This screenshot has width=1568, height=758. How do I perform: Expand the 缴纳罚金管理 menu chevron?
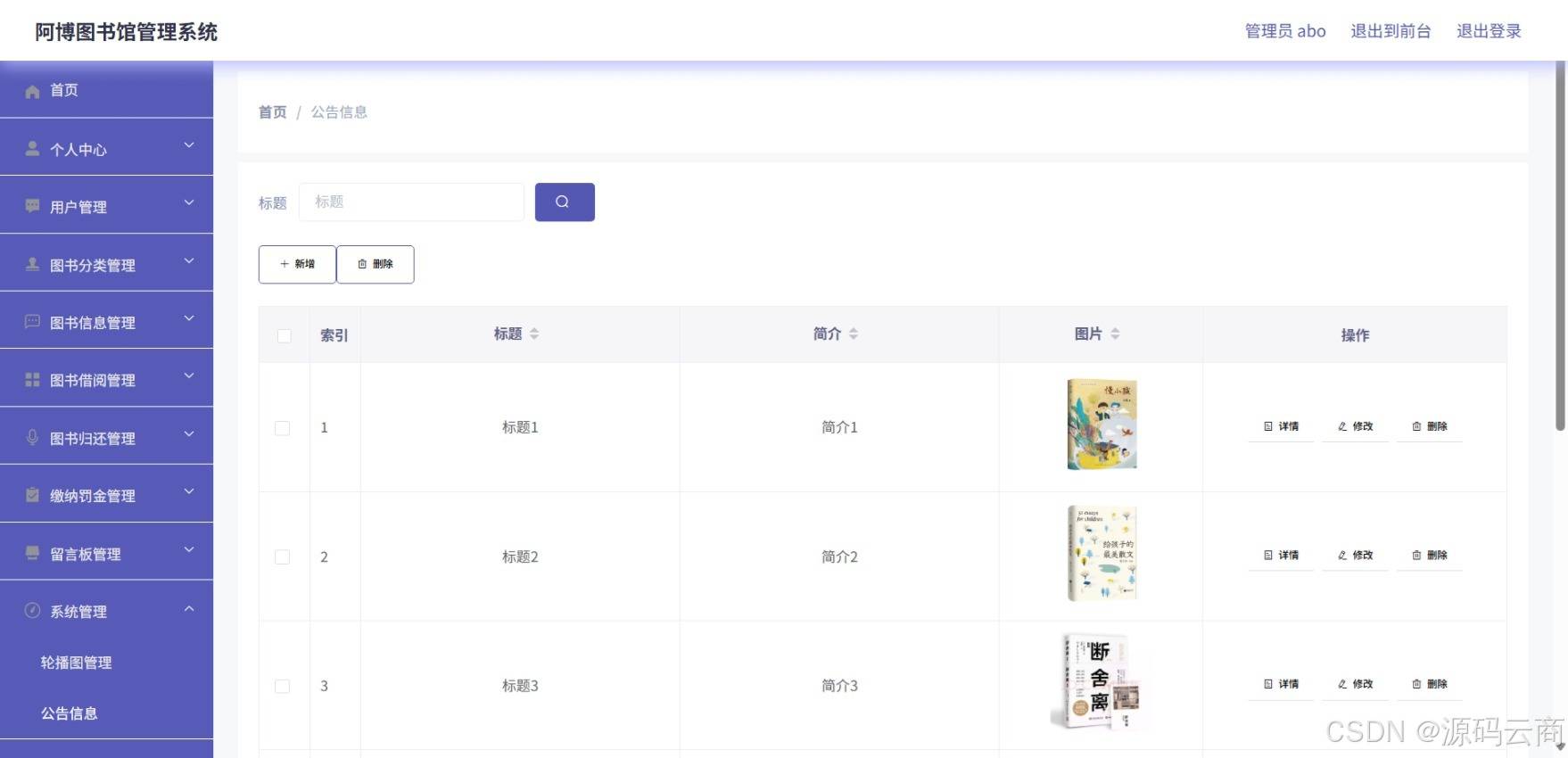pyautogui.click(x=189, y=491)
